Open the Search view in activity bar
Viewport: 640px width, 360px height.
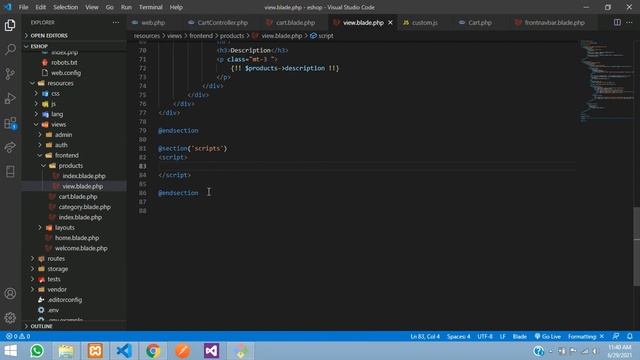(10, 49)
